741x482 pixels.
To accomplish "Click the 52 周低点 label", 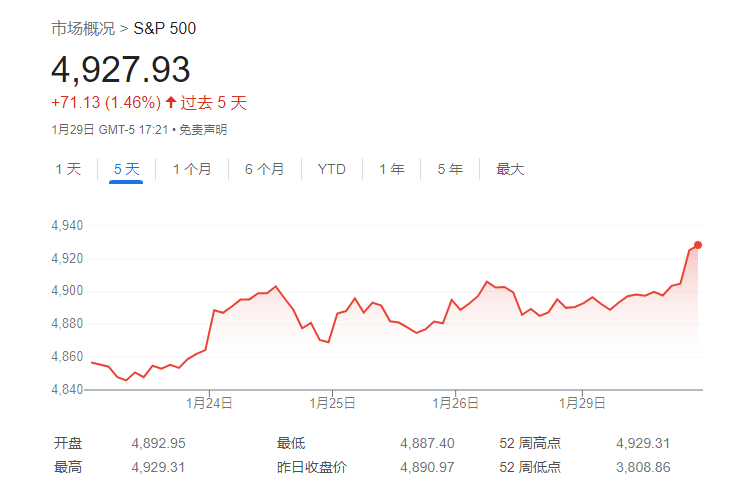I will [530, 467].
